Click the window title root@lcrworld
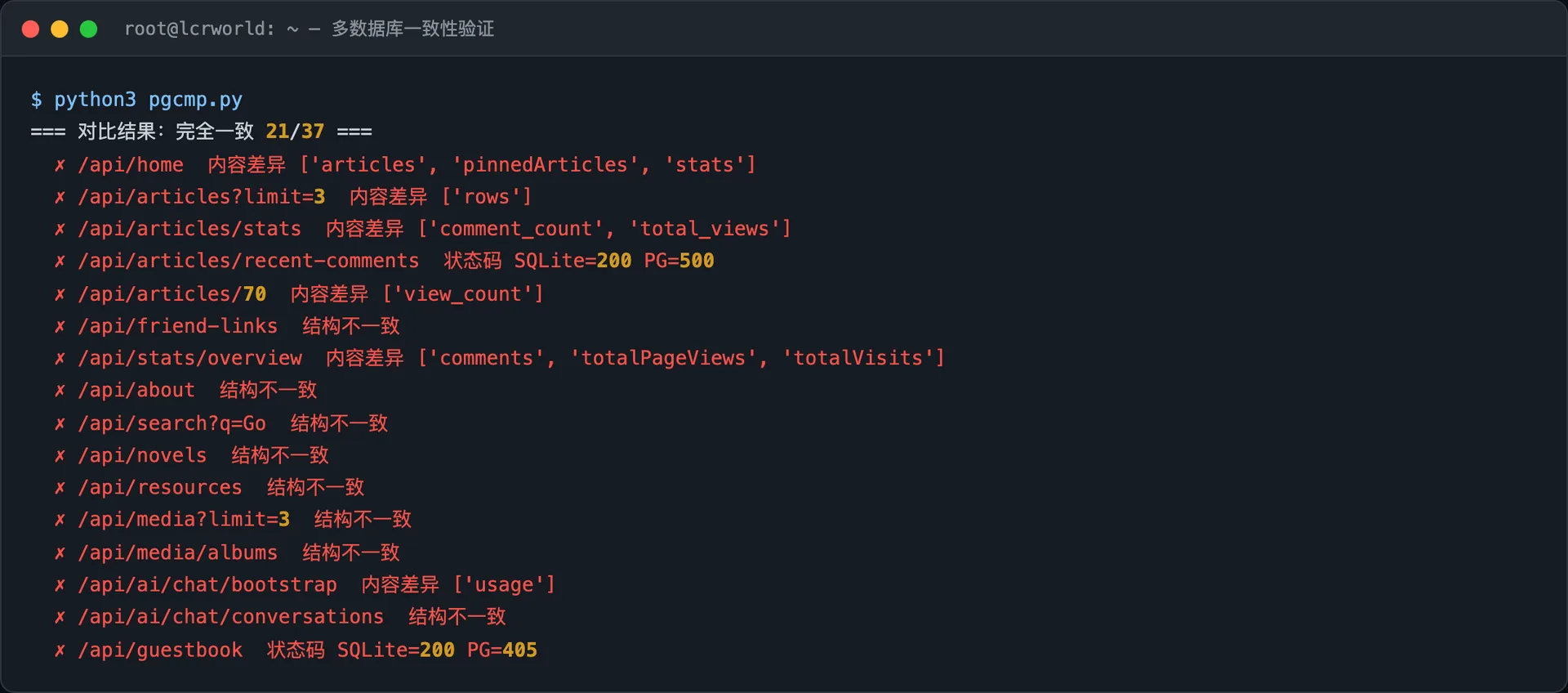Viewport: 1568px width, 693px height. (309, 29)
